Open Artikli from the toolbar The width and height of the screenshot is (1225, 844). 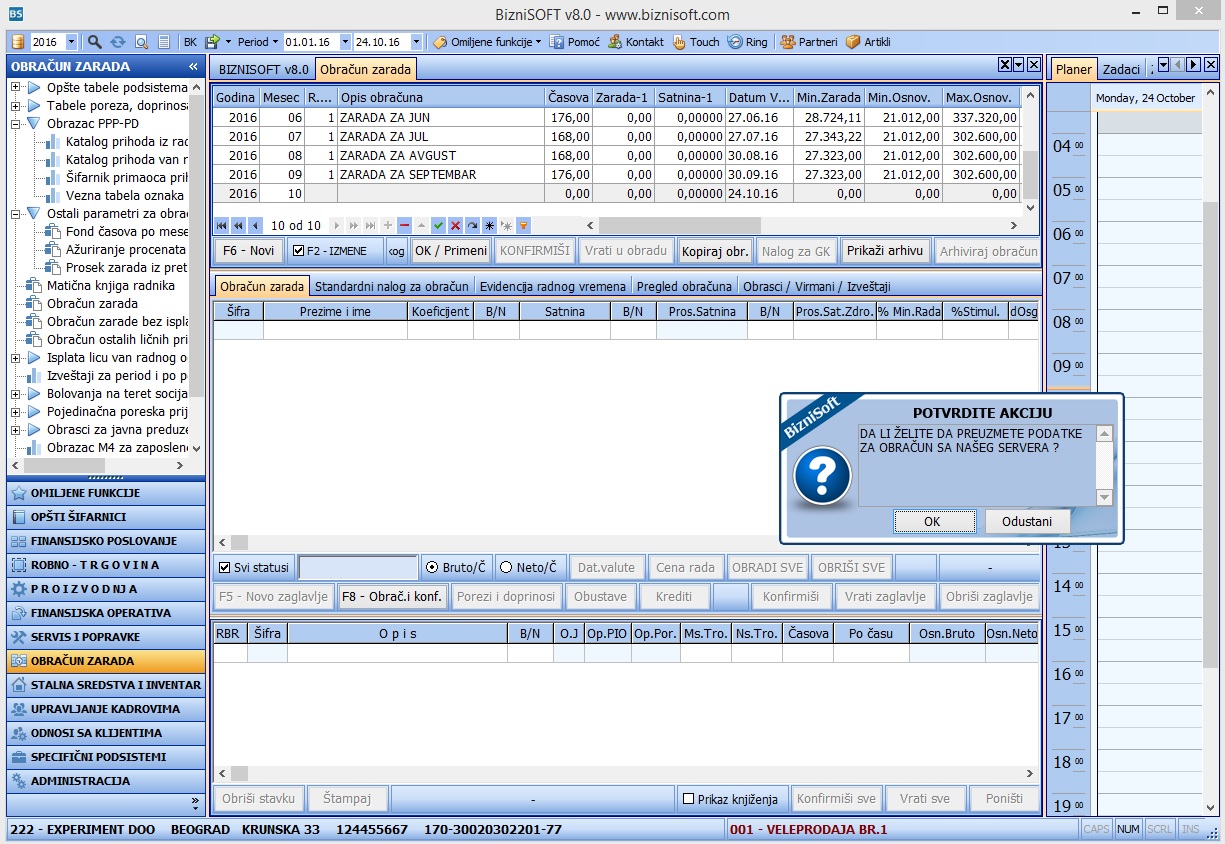point(868,42)
